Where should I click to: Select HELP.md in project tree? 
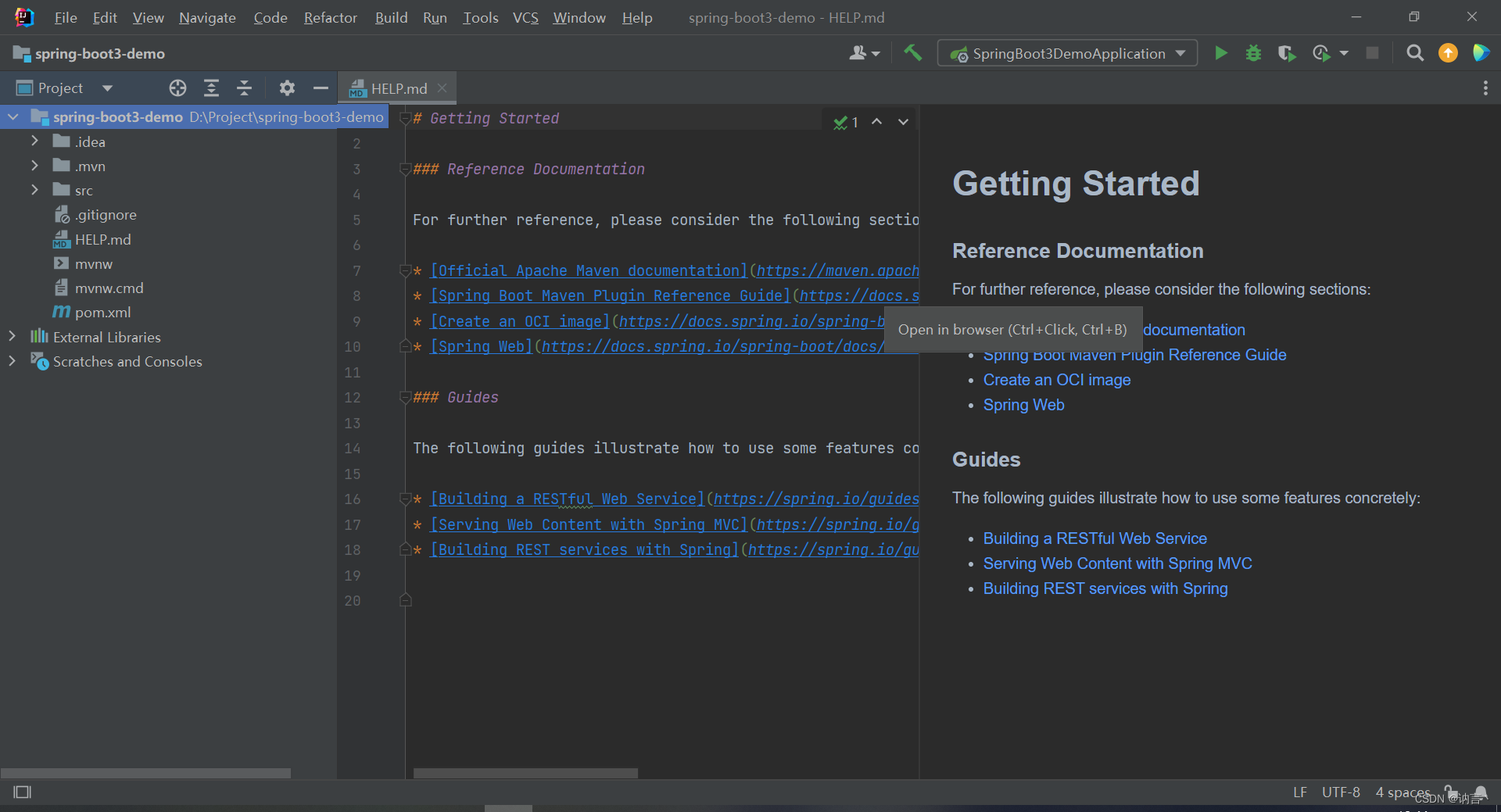click(102, 239)
